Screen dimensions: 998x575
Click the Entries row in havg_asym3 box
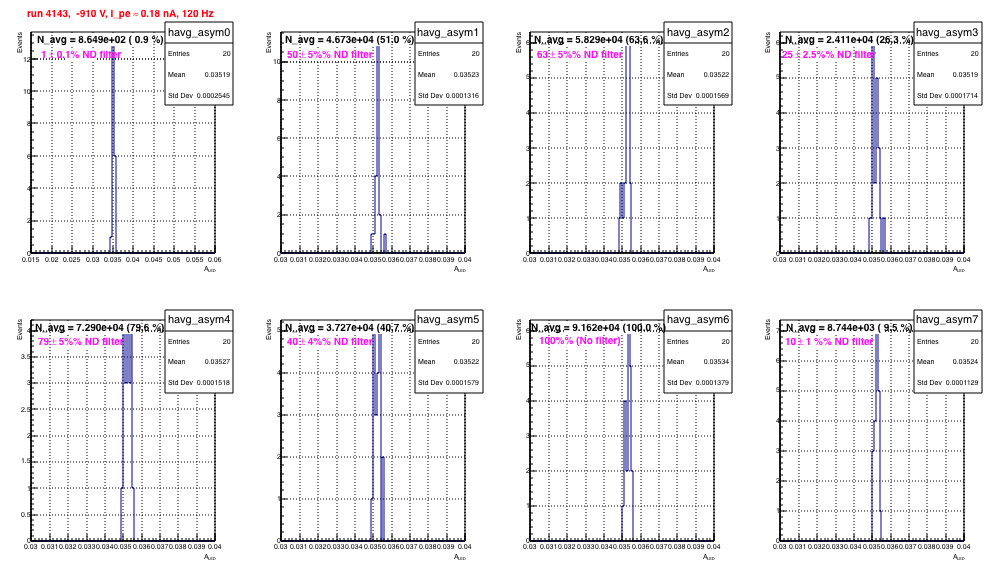[948, 53]
